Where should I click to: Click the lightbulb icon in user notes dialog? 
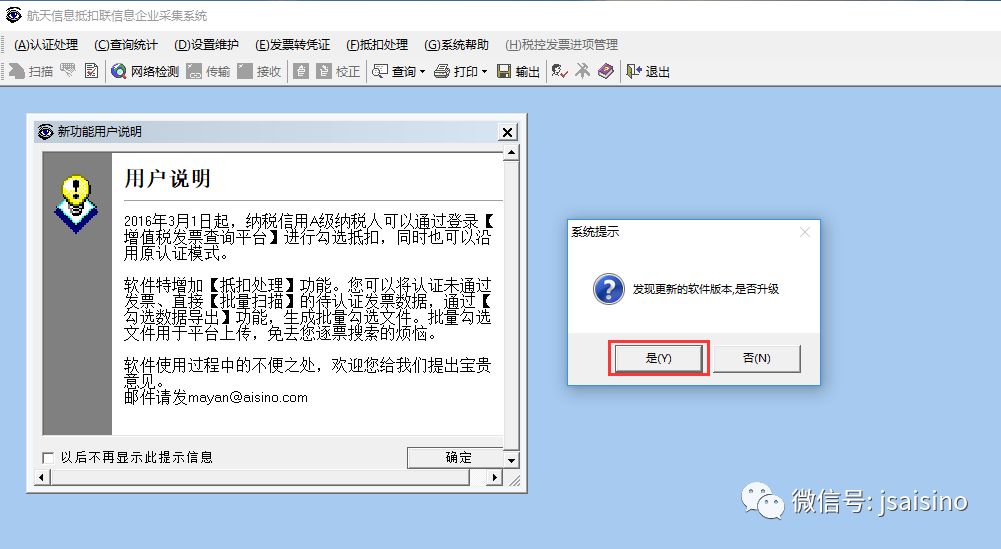76,204
